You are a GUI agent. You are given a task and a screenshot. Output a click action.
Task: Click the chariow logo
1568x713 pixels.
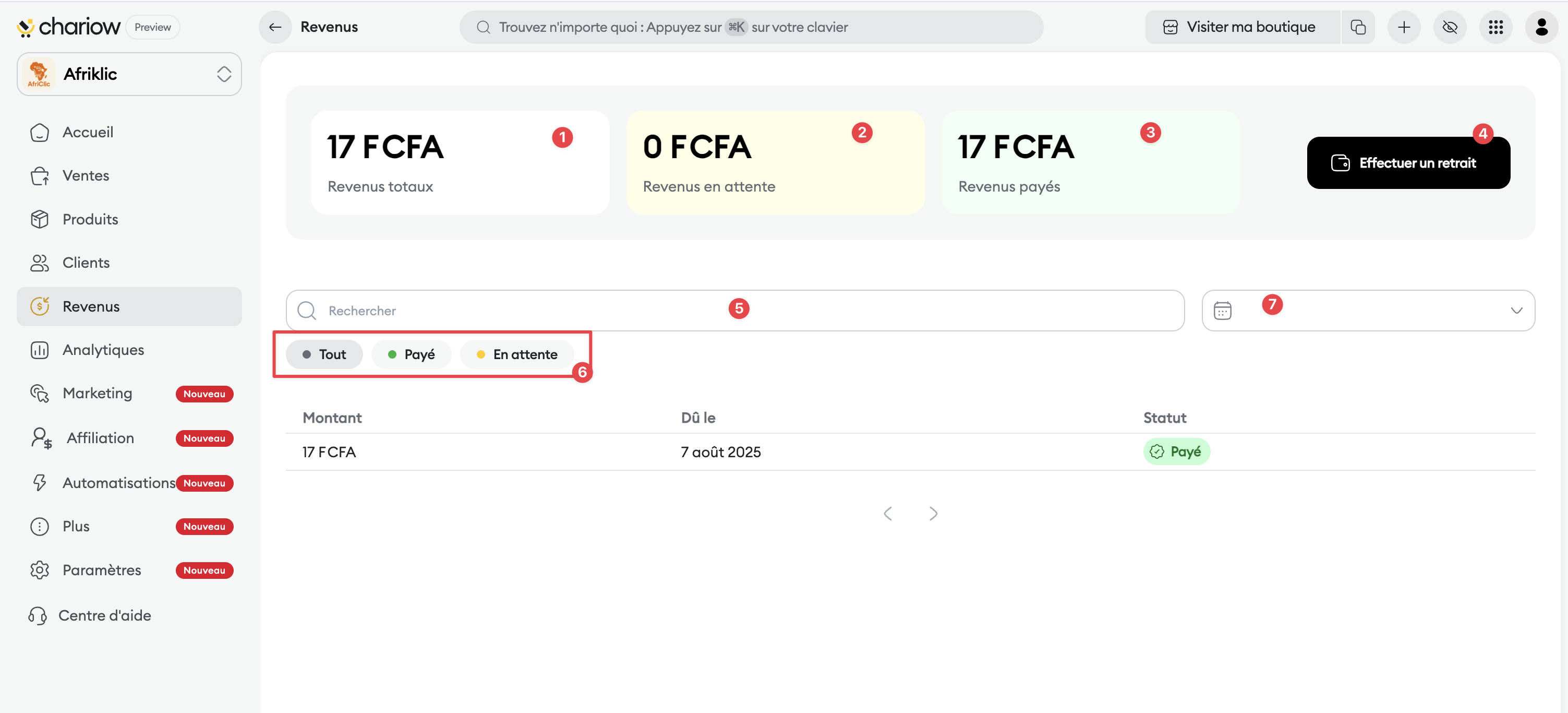(x=68, y=27)
